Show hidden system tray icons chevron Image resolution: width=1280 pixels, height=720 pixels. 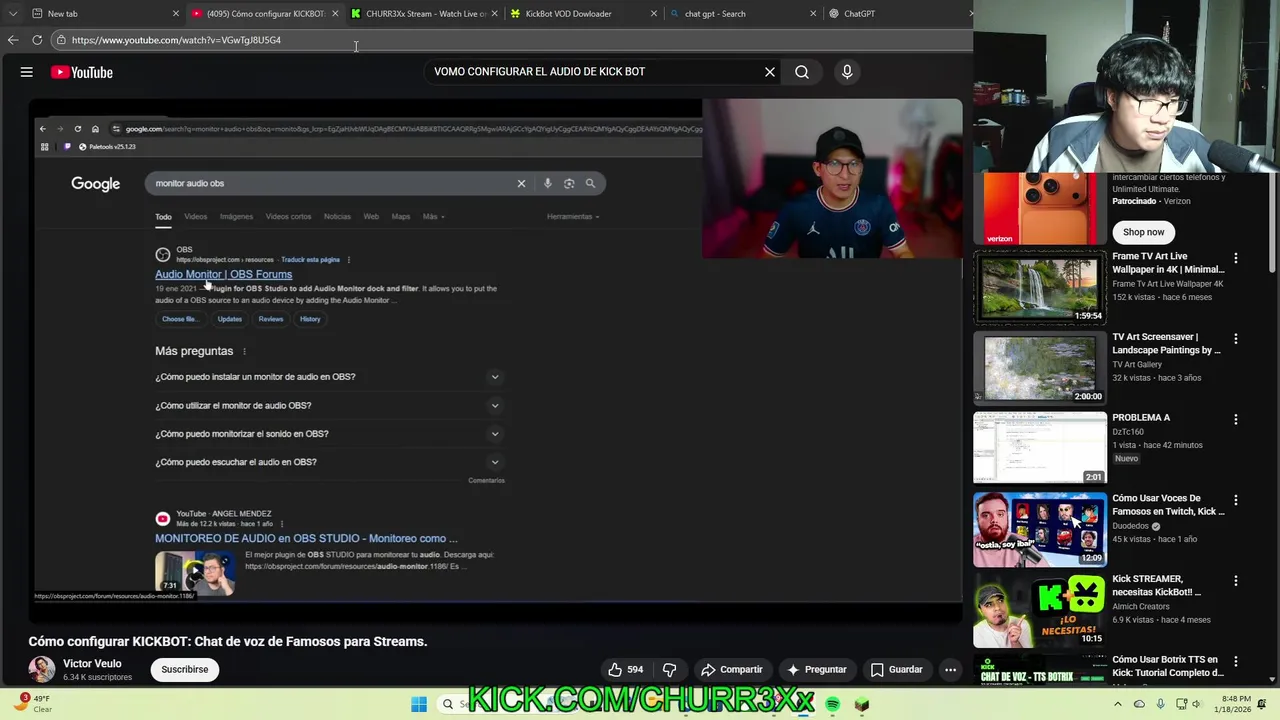point(1117,704)
